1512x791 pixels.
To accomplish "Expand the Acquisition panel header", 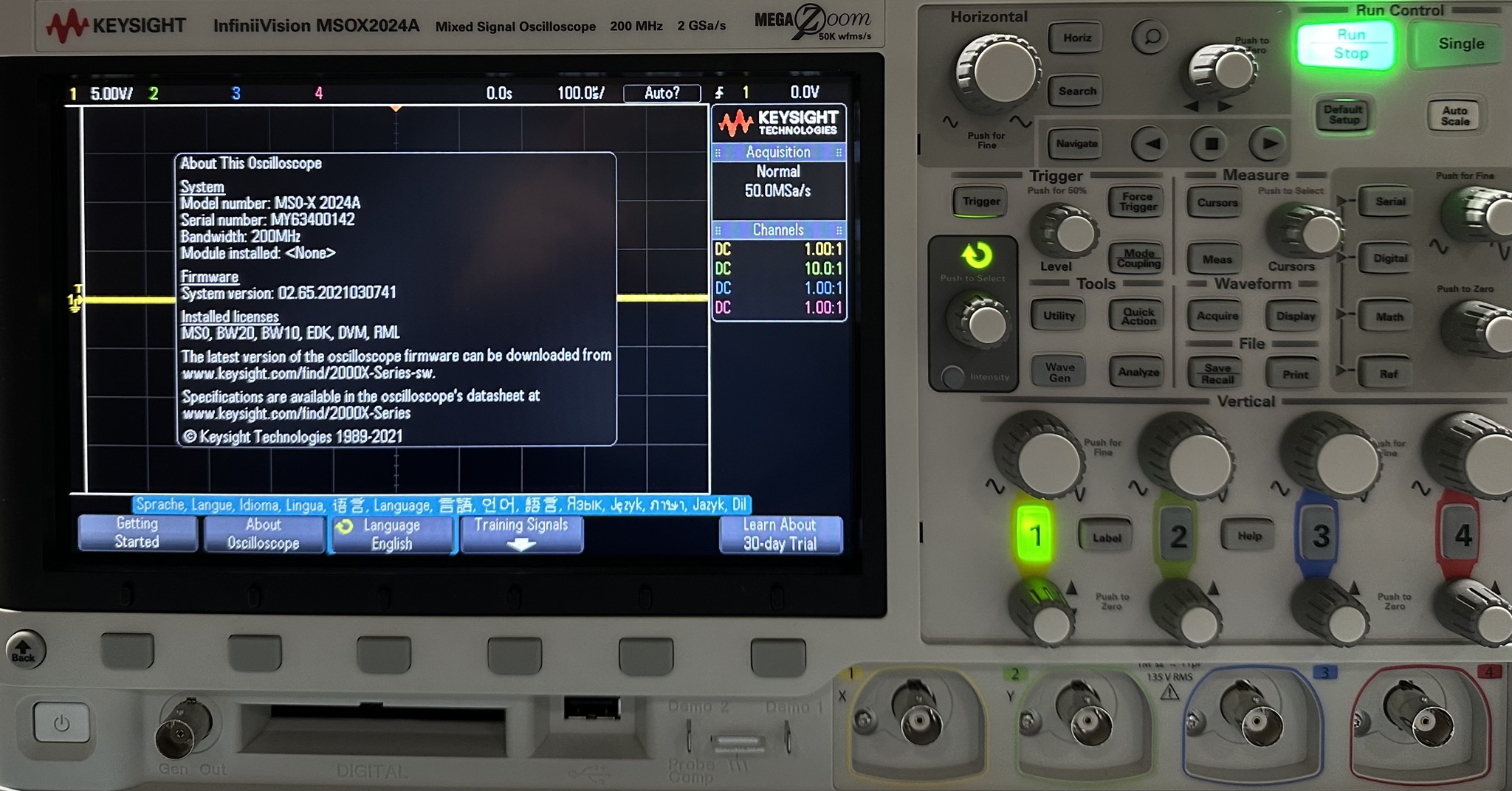I will pos(780,152).
